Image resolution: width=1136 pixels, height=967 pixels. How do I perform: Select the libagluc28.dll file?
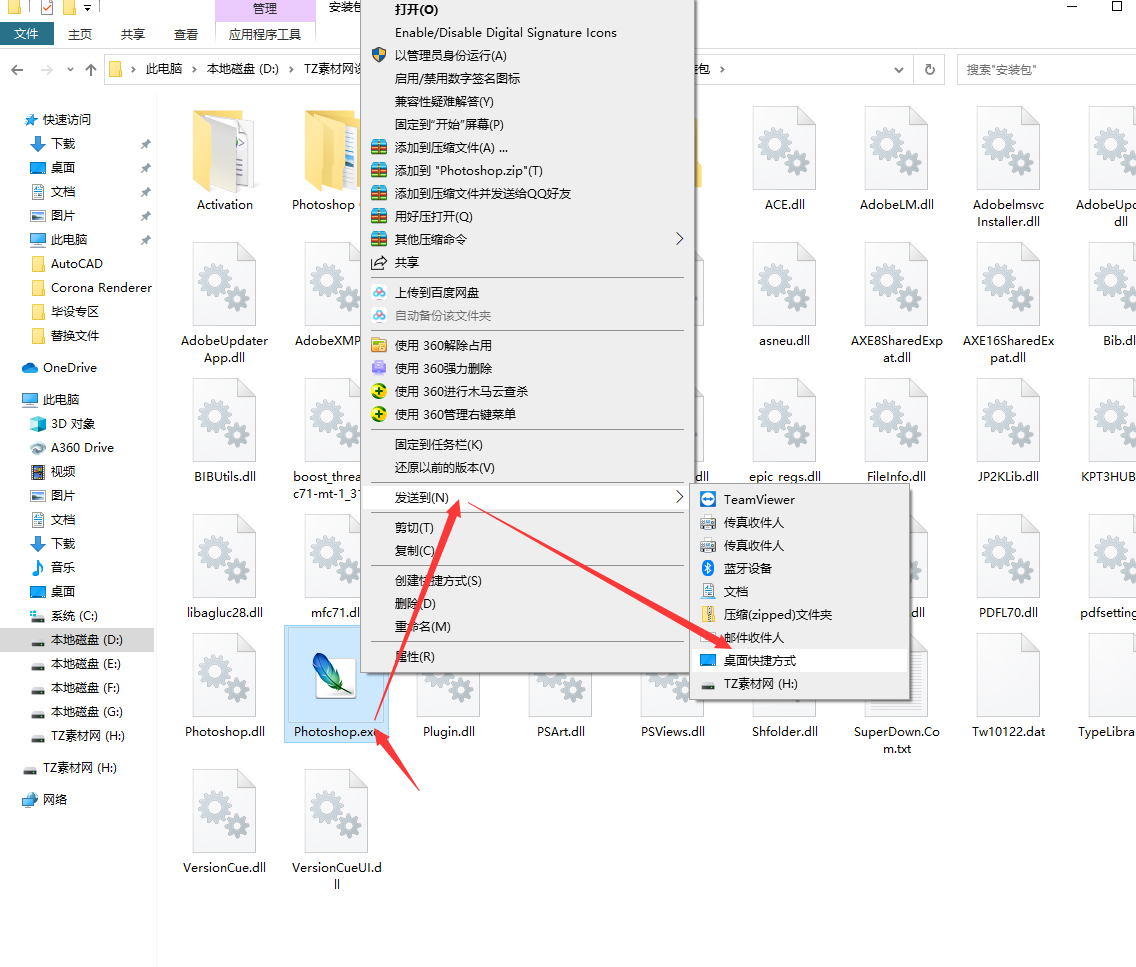pos(225,567)
